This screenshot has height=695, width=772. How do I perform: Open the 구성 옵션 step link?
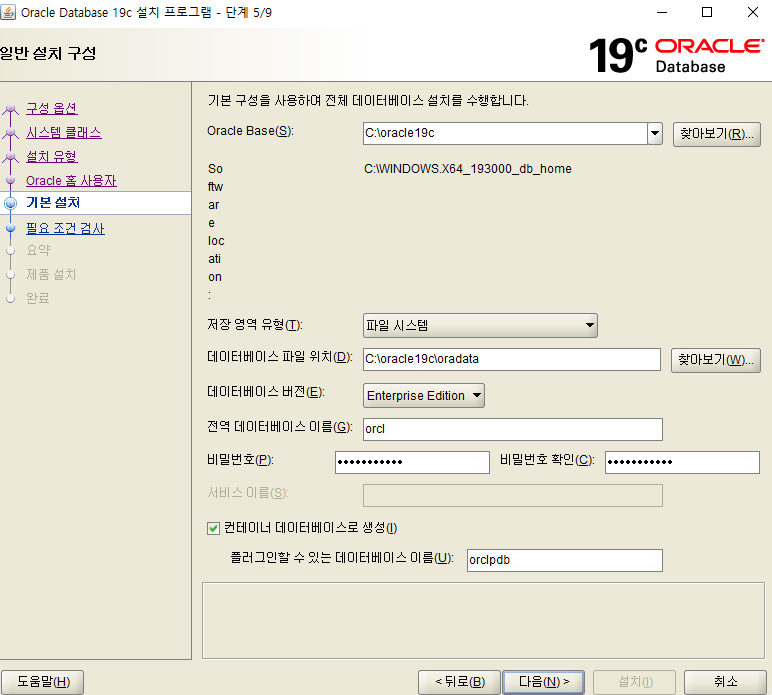[x=52, y=108]
